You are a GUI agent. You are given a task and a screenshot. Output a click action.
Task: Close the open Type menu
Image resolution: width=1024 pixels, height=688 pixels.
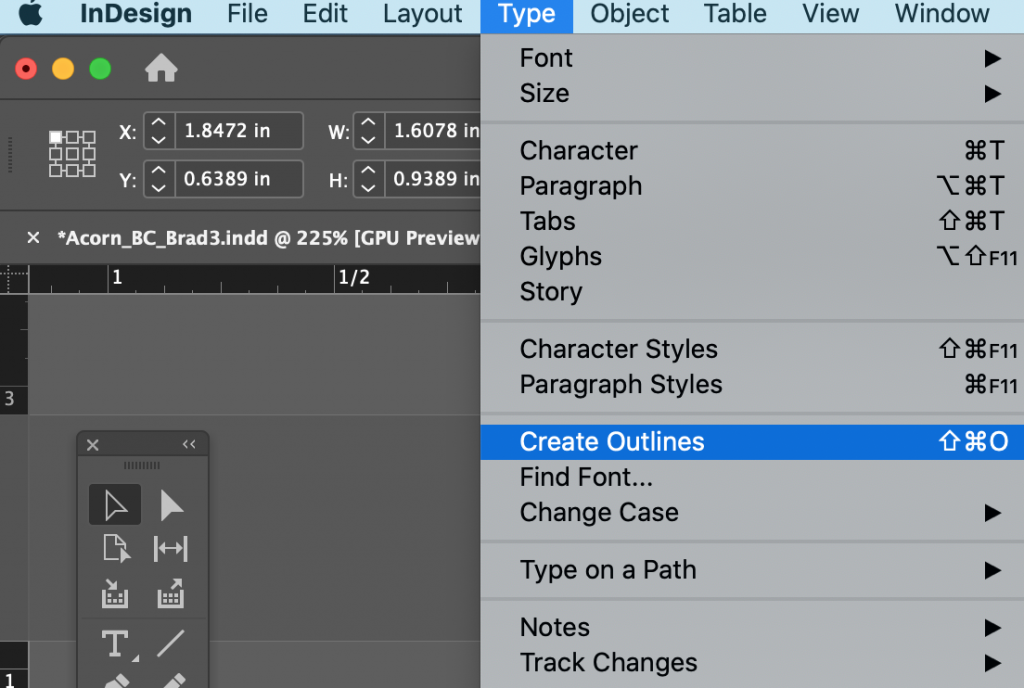tap(526, 16)
